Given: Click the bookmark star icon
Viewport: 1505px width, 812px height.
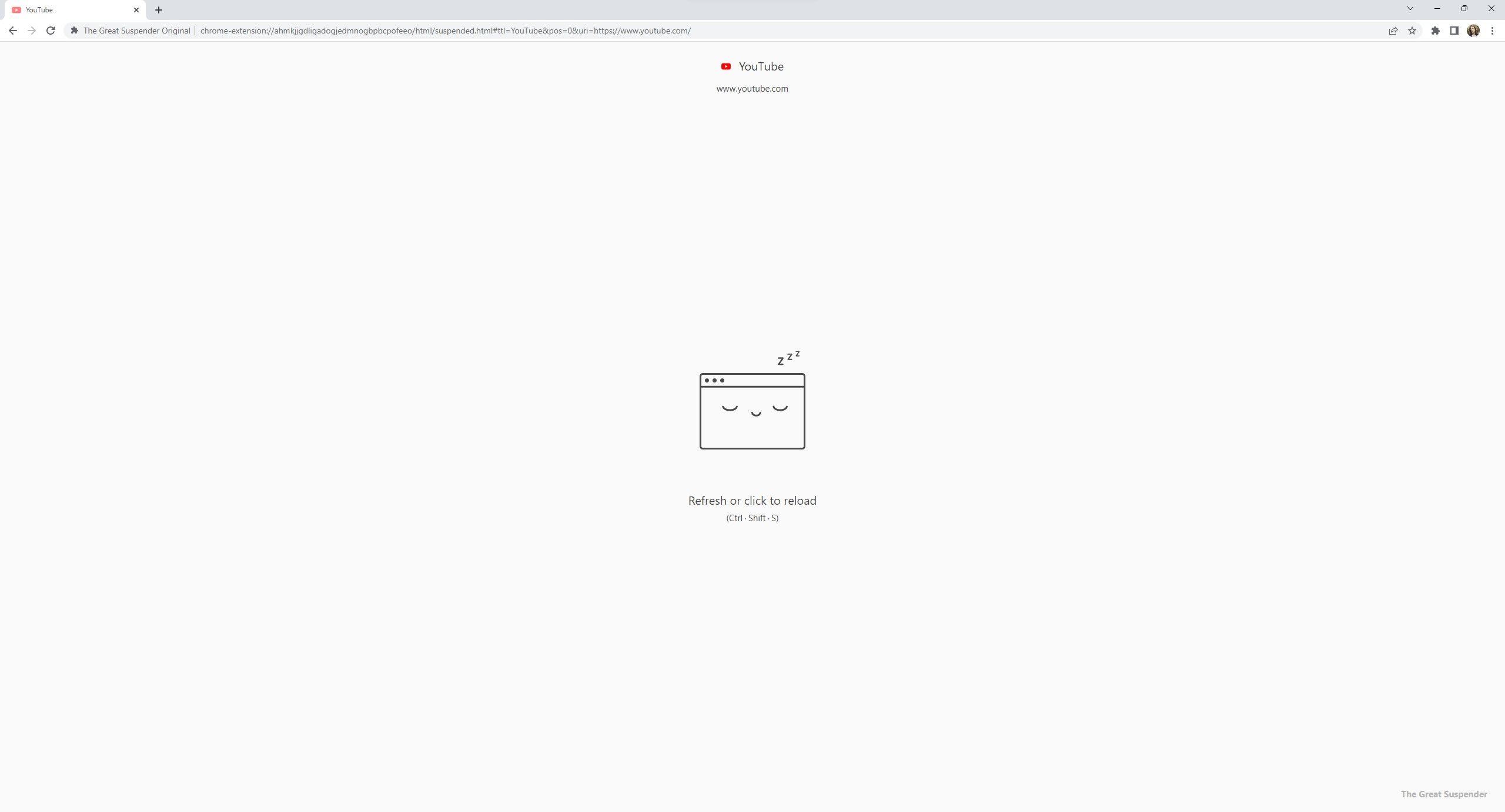Looking at the screenshot, I should point(1411,30).
